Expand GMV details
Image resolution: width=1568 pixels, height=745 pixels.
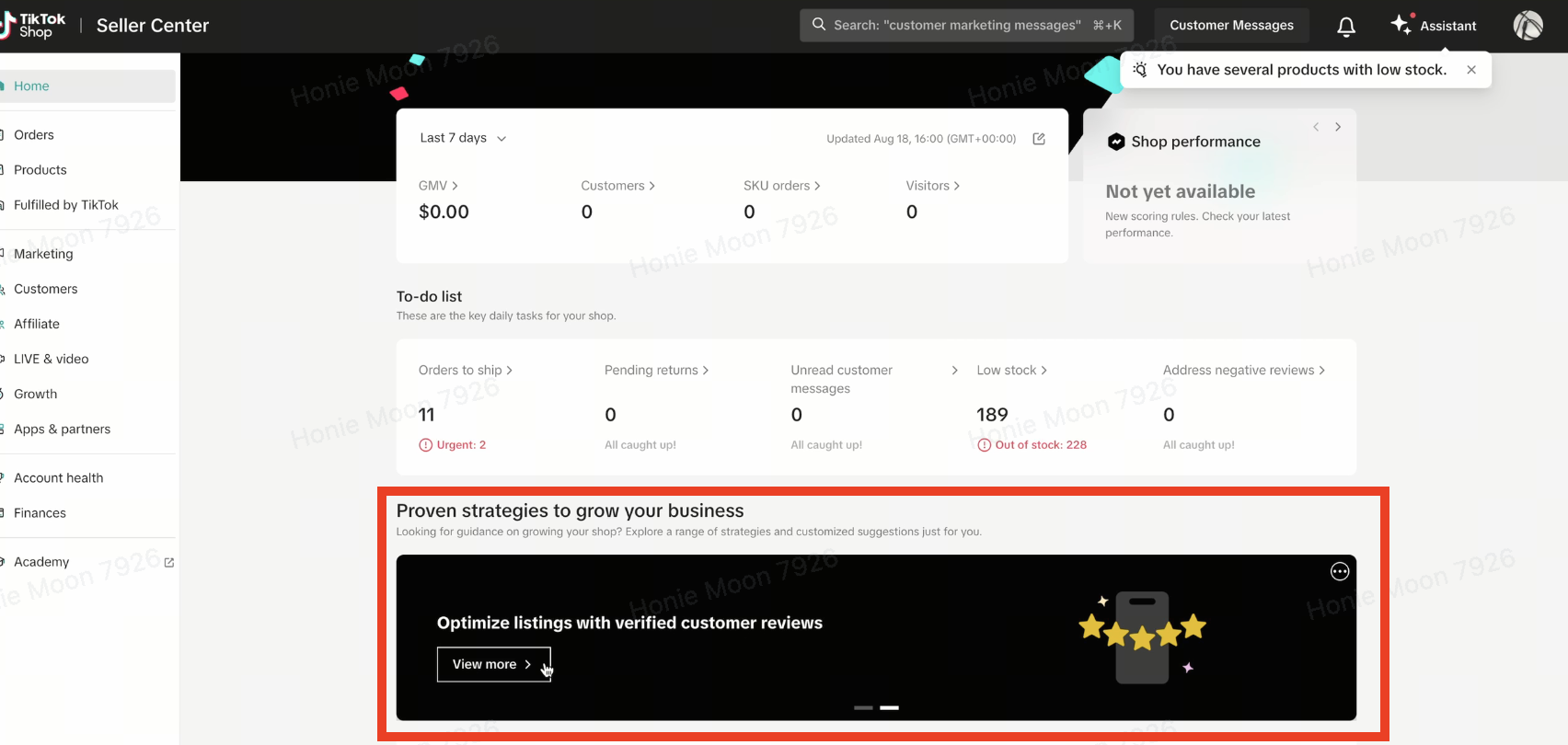point(438,186)
